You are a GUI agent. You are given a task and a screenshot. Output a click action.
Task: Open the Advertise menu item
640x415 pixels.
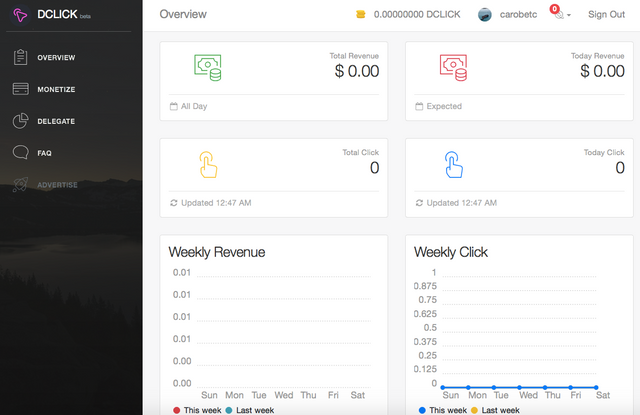[x=57, y=185]
